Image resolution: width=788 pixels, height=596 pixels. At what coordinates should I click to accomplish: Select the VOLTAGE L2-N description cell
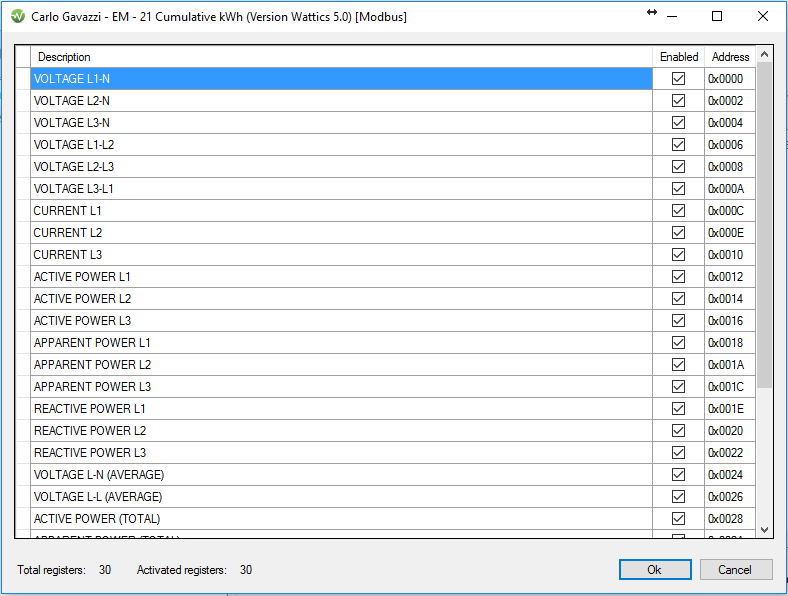click(342, 101)
